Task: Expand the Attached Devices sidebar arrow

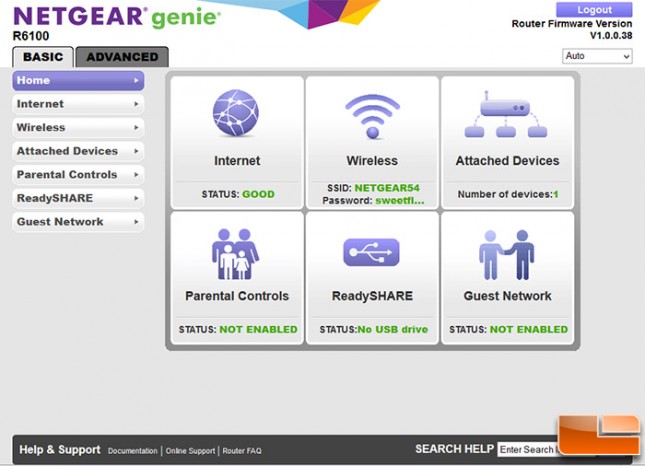Action: pyautogui.click(x=136, y=151)
